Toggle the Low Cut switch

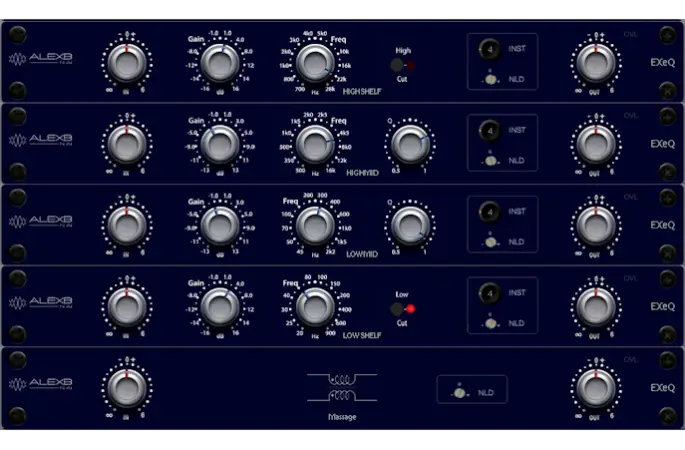coord(397,308)
